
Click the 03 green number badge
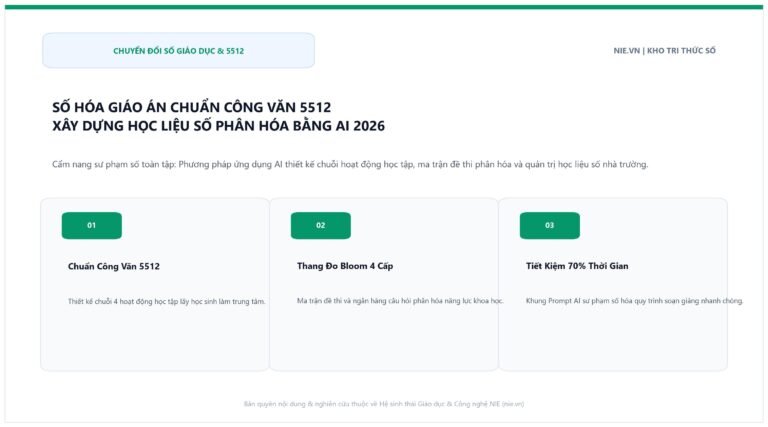click(550, 225)
